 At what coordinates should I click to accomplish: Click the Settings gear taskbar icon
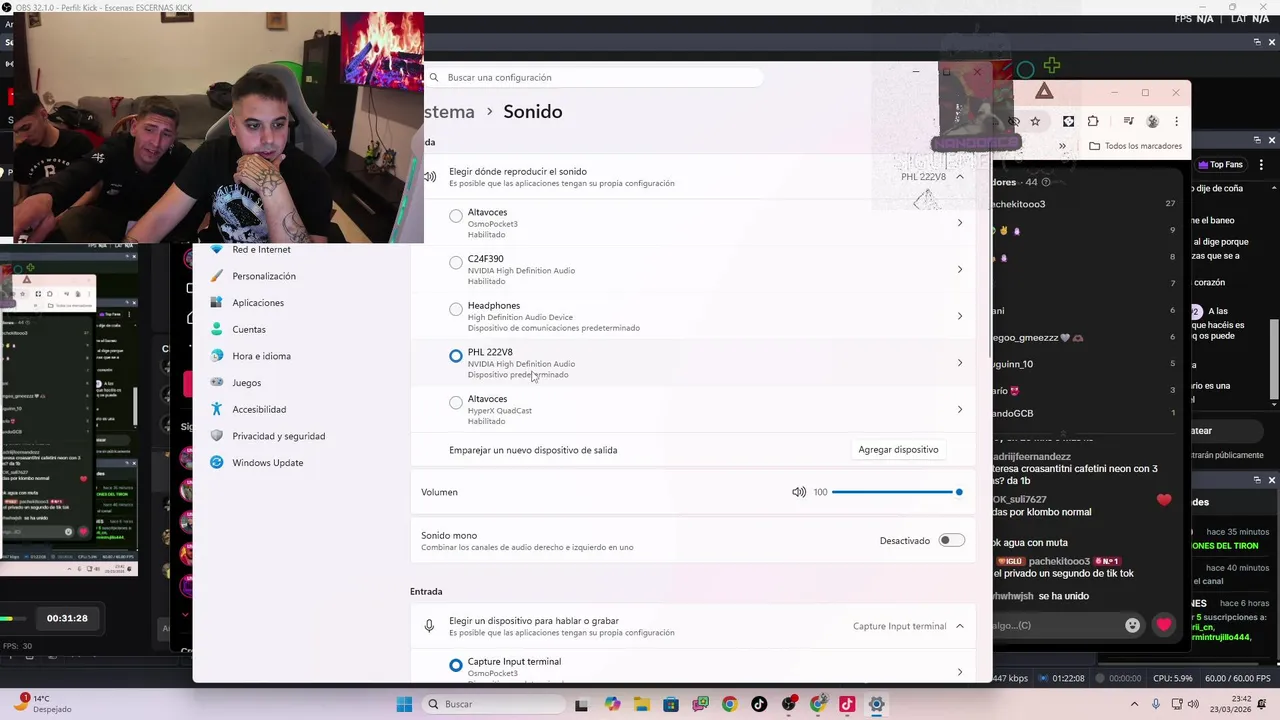click(876, 704)
